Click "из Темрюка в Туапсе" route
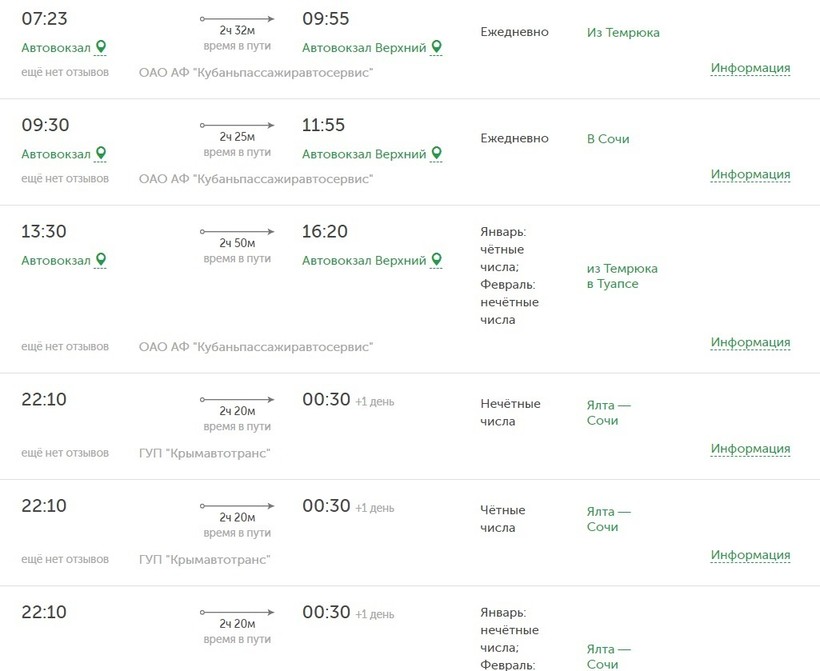820x671 pixels. coord(622,276)
